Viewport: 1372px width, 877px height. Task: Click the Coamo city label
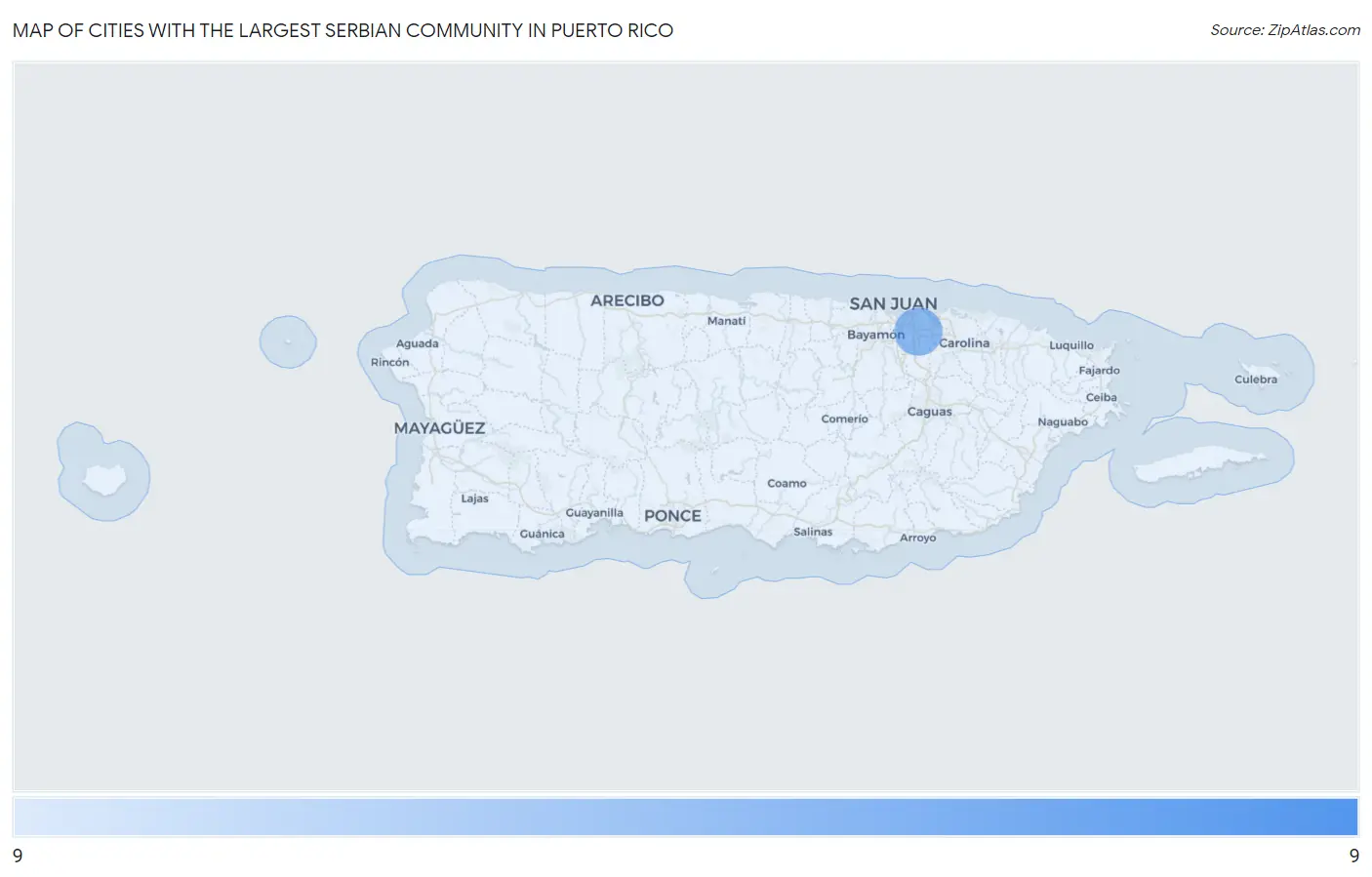tap(787, 483)
